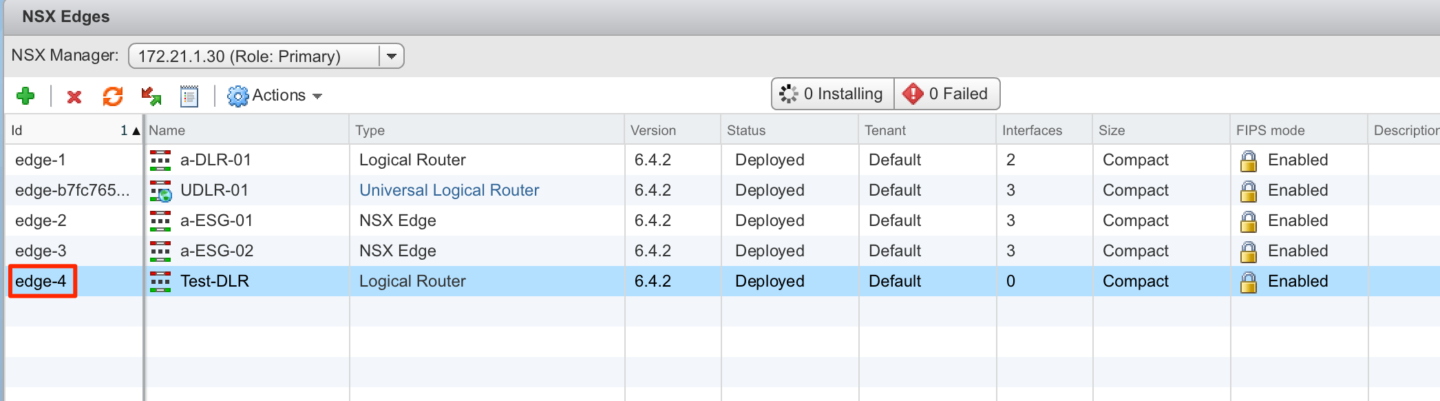Click the a-ESG-01 name
The height and width of the screenshot is (401, 1440).
point(214,220)
